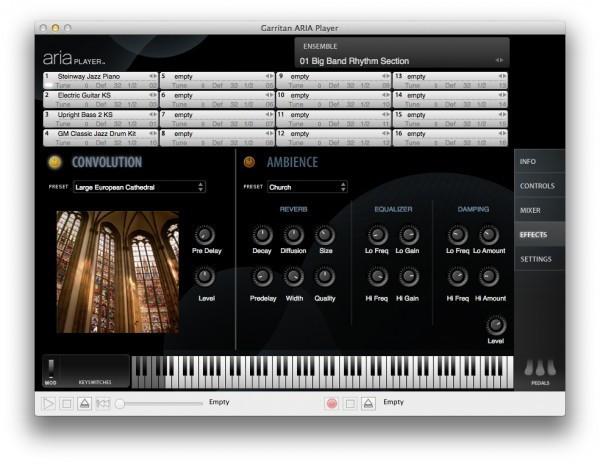Click the Convolution Level knob
The image size is (600, 464).
tap(205, 277)
